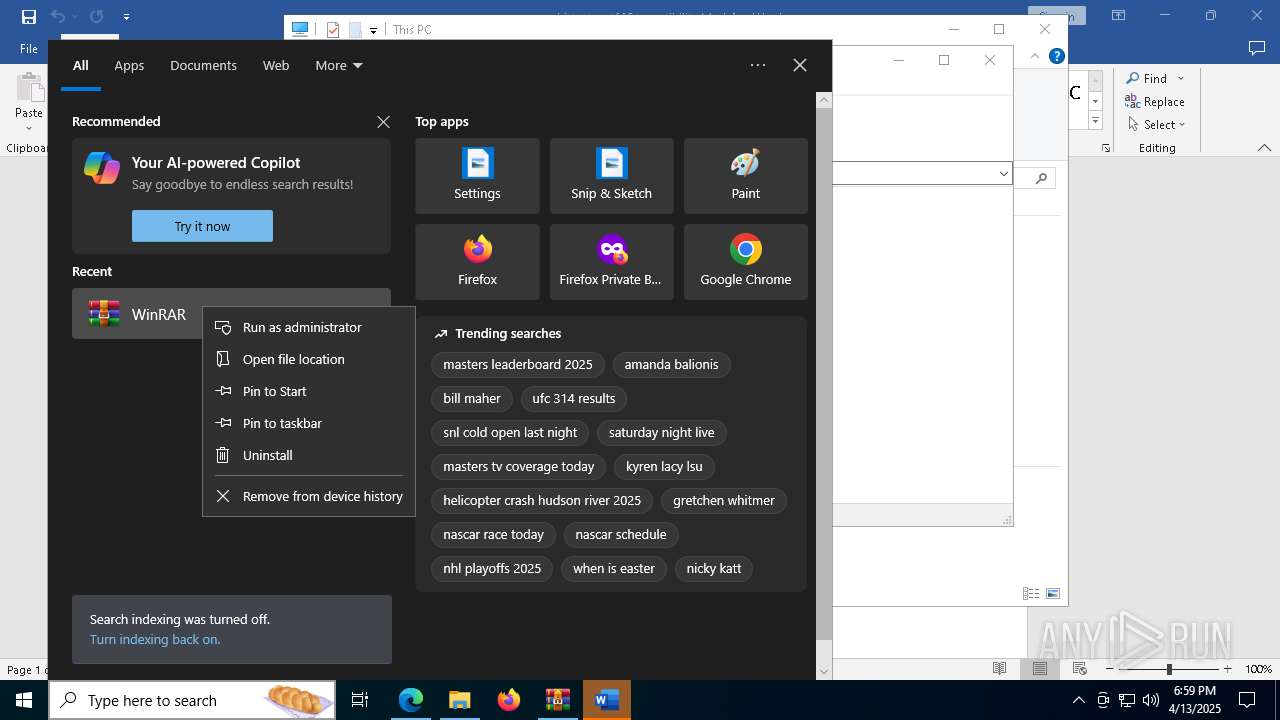Open Task View on taskbar
1280x720 pixels.
[x=360, y=700]
